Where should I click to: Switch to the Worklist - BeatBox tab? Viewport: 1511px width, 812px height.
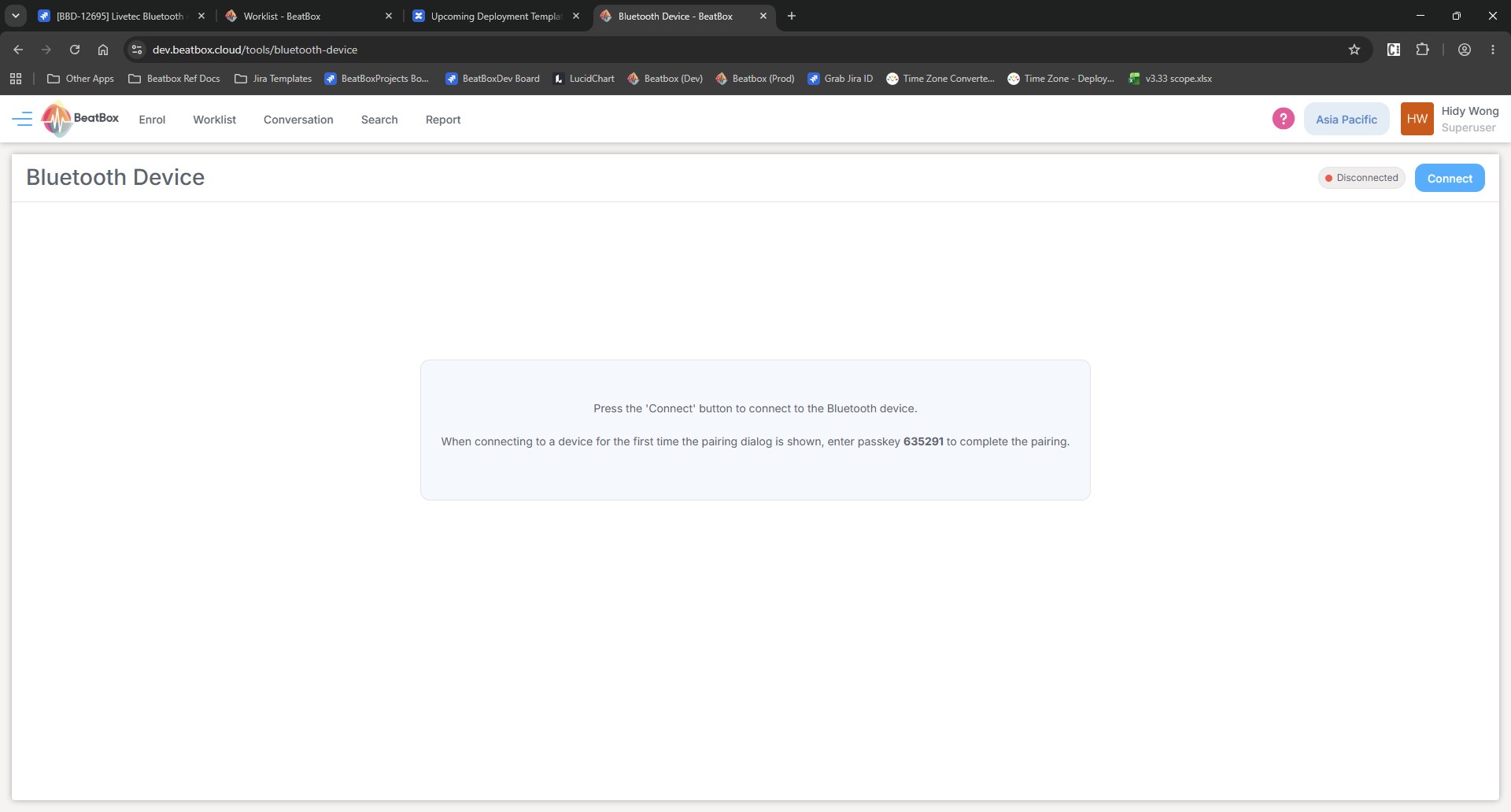tap(307, 16)
